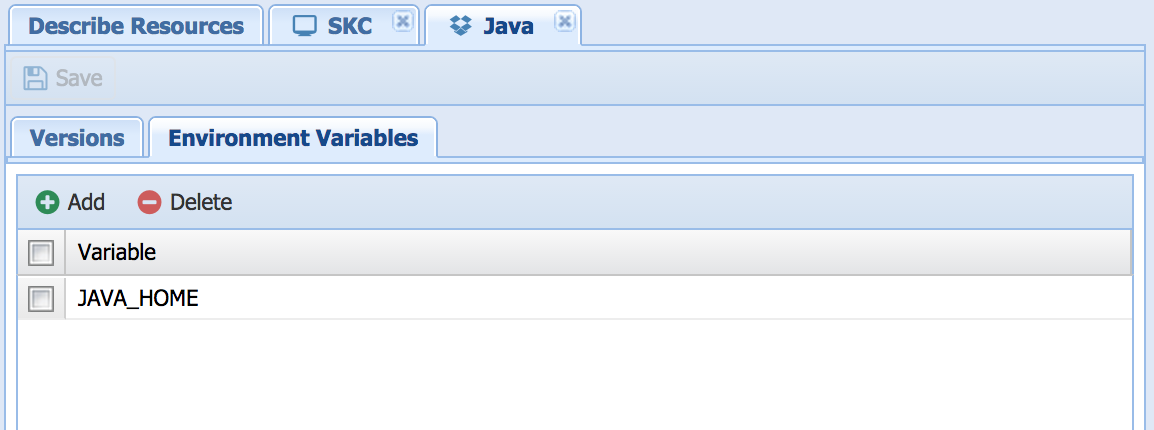Click the monitor icon on the SKC tab

[305, 26]
